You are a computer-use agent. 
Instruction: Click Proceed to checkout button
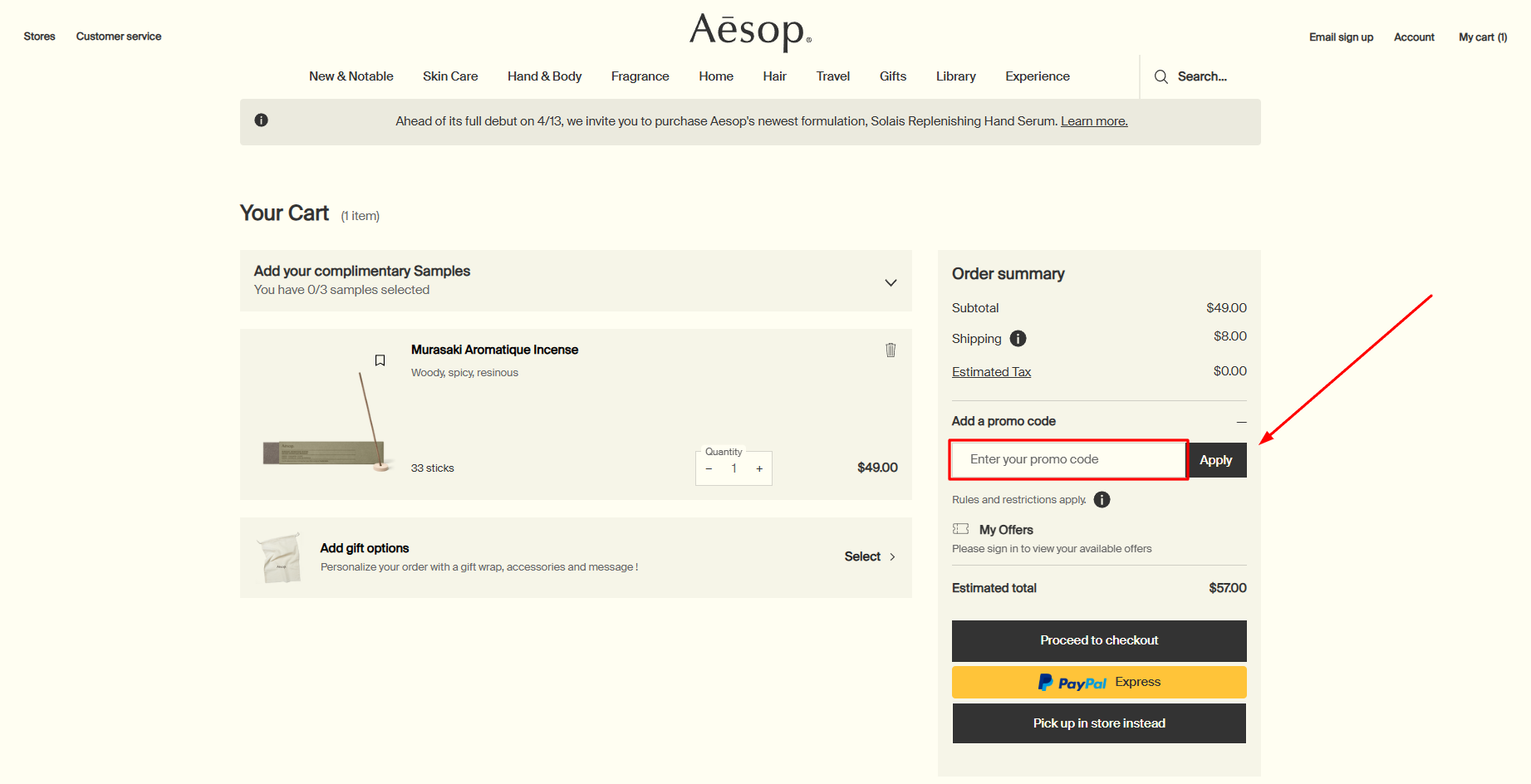pos(1099,640)
